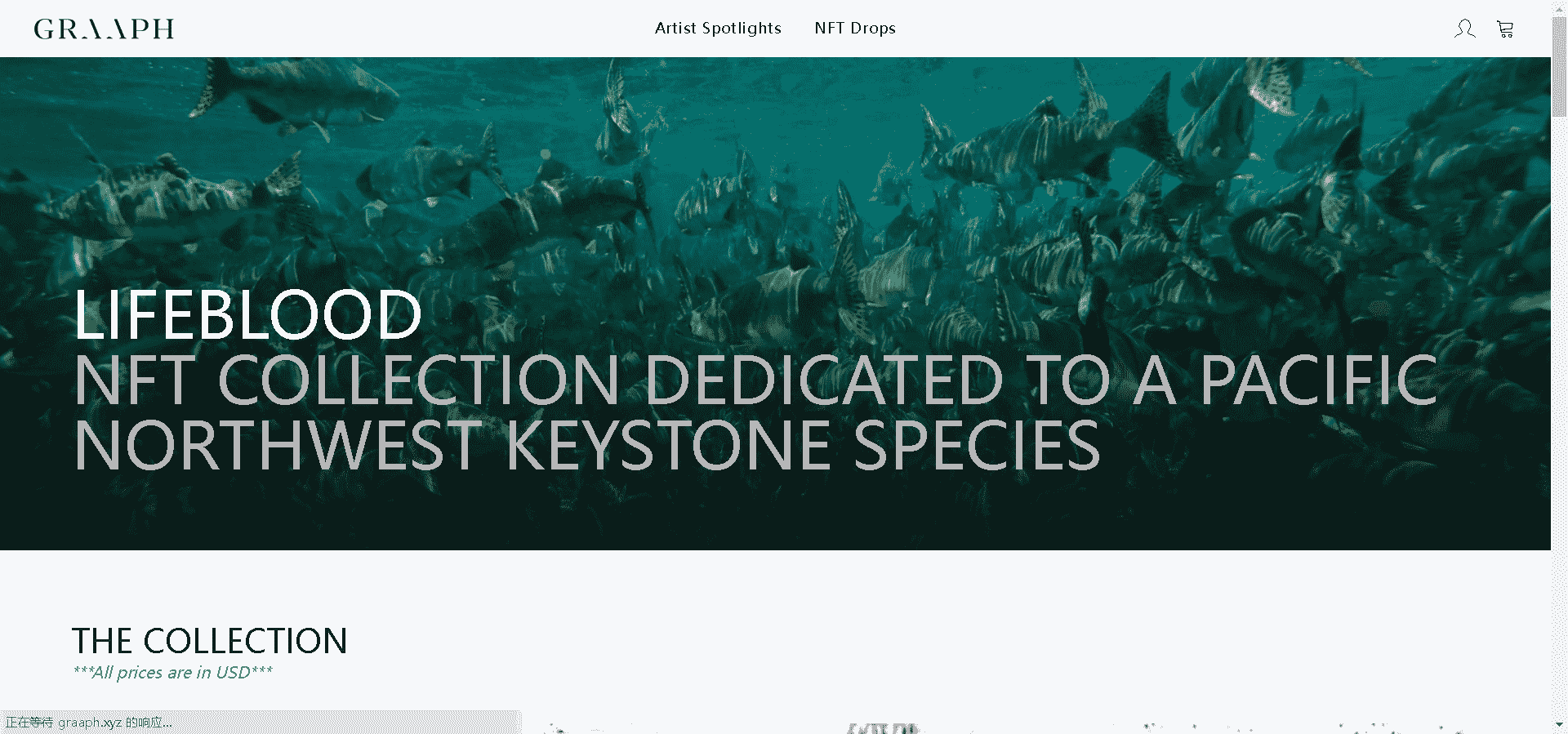
Task: Click the word NORTHWEST in the banner
Action: point(278,446)
